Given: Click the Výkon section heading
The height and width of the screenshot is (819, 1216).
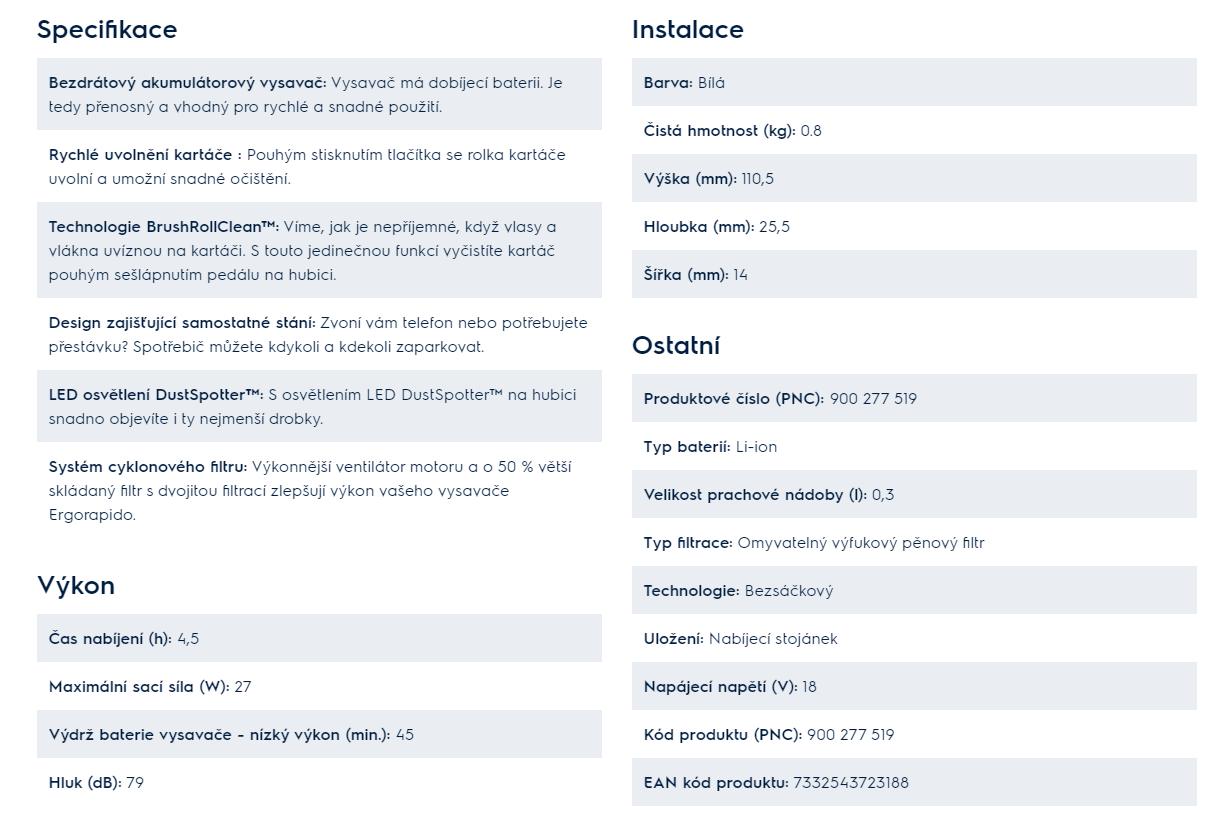Looking at the screenshot, I should click(76, 586).
